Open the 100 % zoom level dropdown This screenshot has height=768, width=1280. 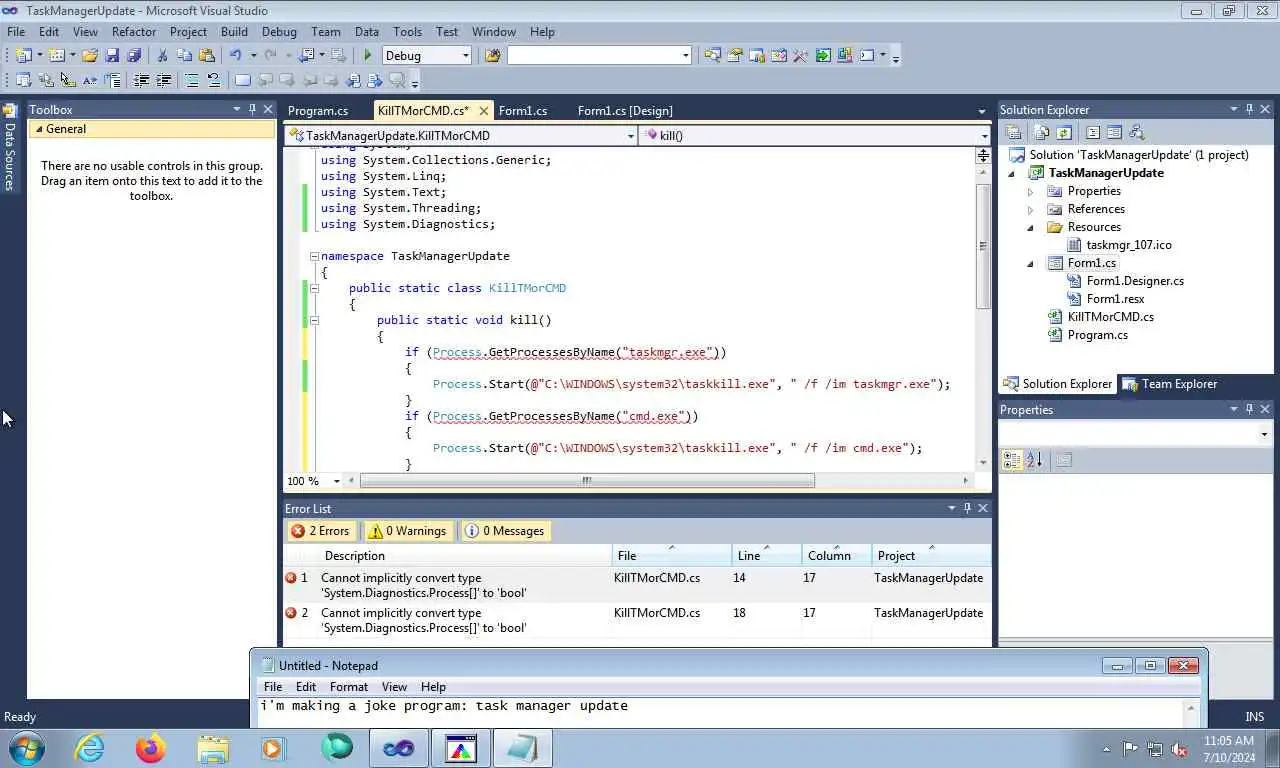pyautogui.click(x=336, y=481)
